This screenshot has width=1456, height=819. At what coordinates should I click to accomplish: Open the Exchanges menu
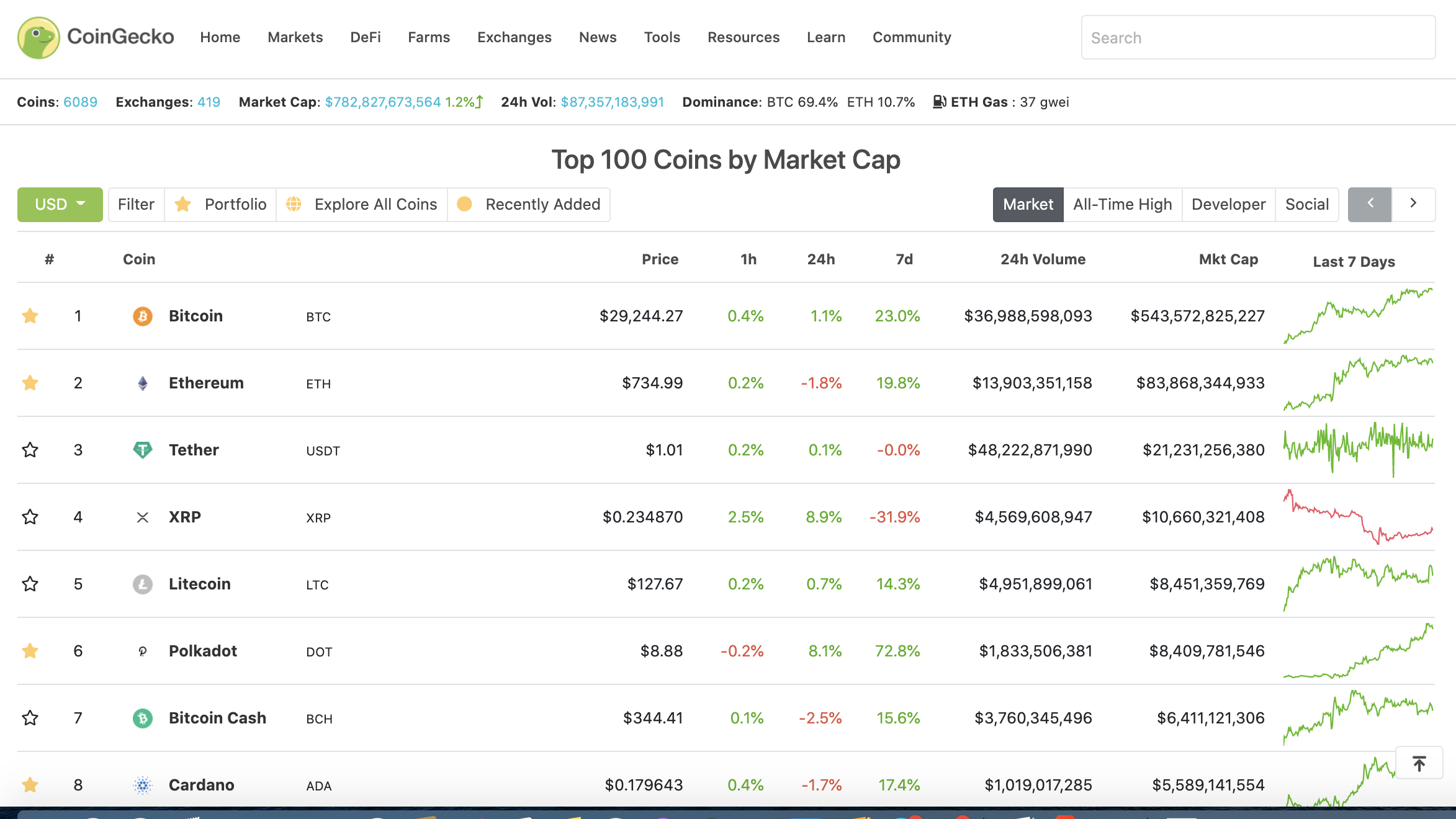515,37
